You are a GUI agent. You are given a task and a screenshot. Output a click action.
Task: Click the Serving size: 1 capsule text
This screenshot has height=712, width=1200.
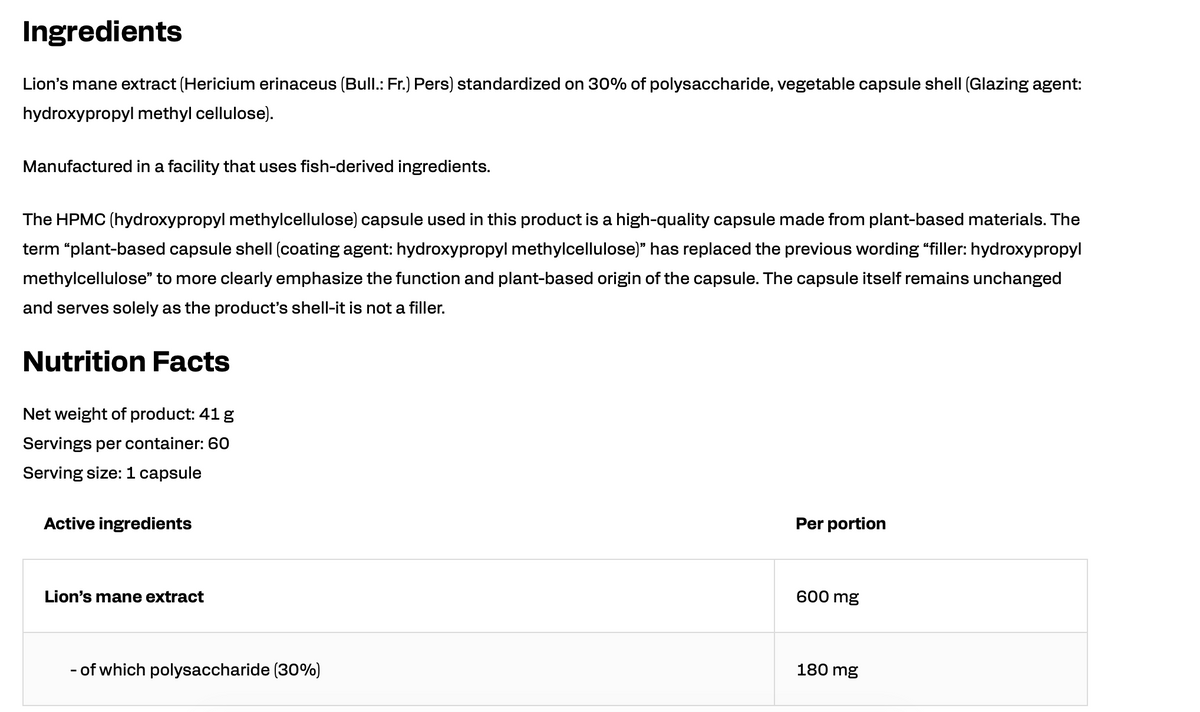click(x=112, y=472)
